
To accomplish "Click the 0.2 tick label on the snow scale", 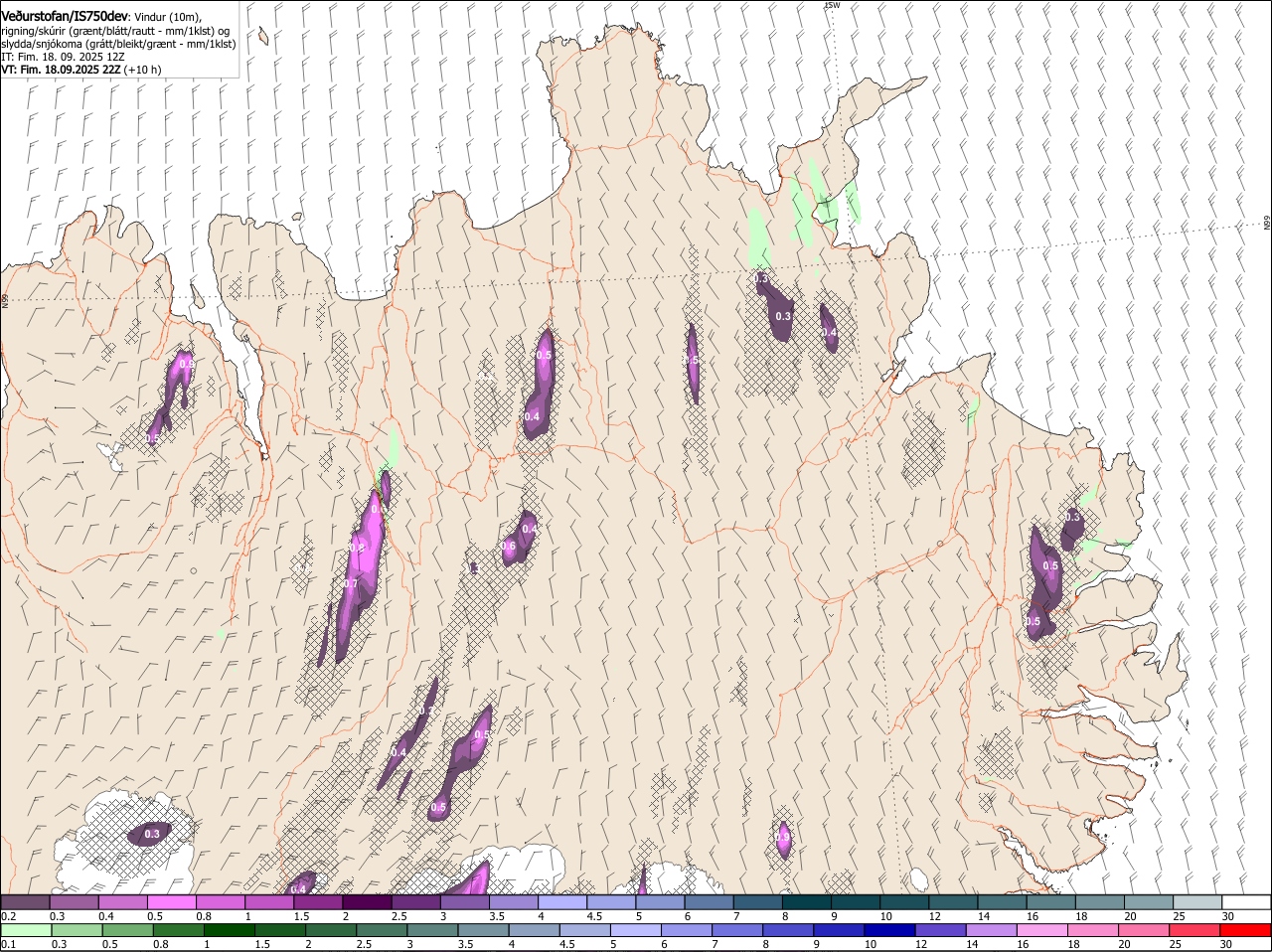I will tap(8, 915).
